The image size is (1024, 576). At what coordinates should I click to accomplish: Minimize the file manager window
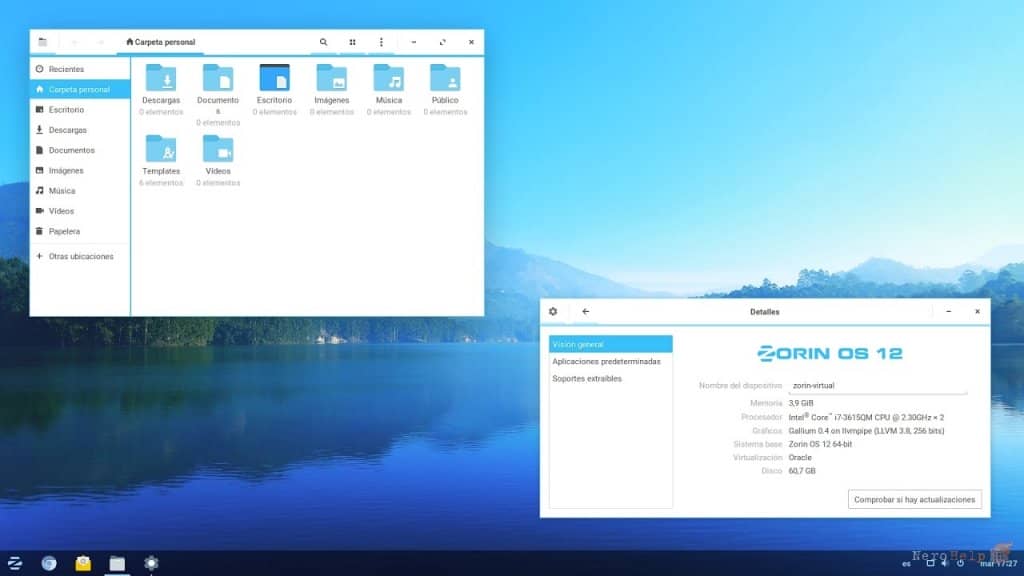(x=413, y=42)
